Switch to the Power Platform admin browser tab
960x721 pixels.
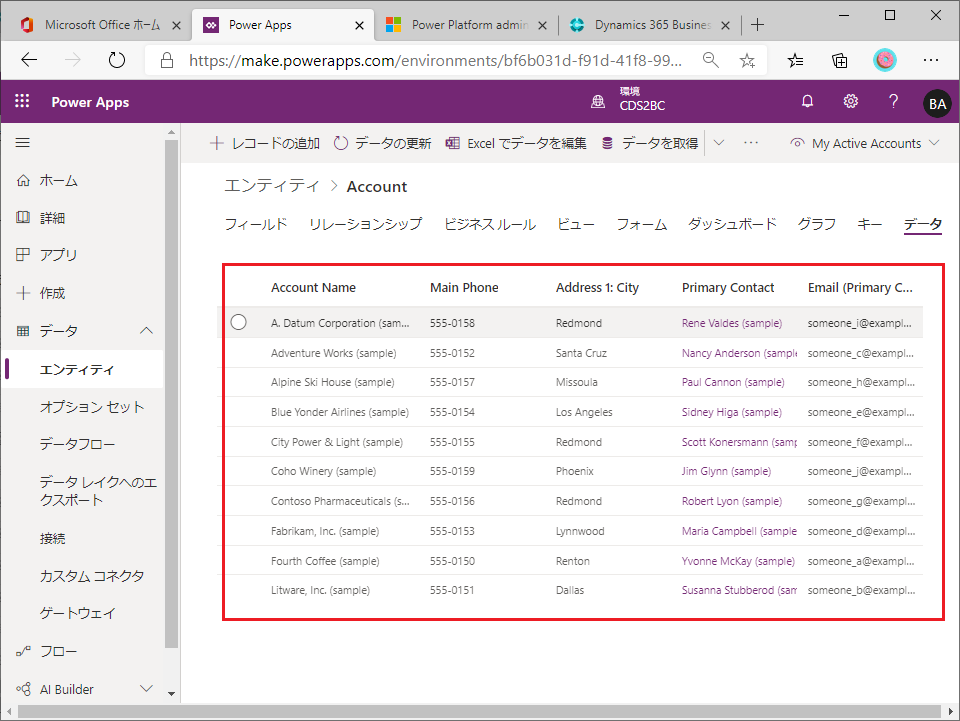(467, 25)
